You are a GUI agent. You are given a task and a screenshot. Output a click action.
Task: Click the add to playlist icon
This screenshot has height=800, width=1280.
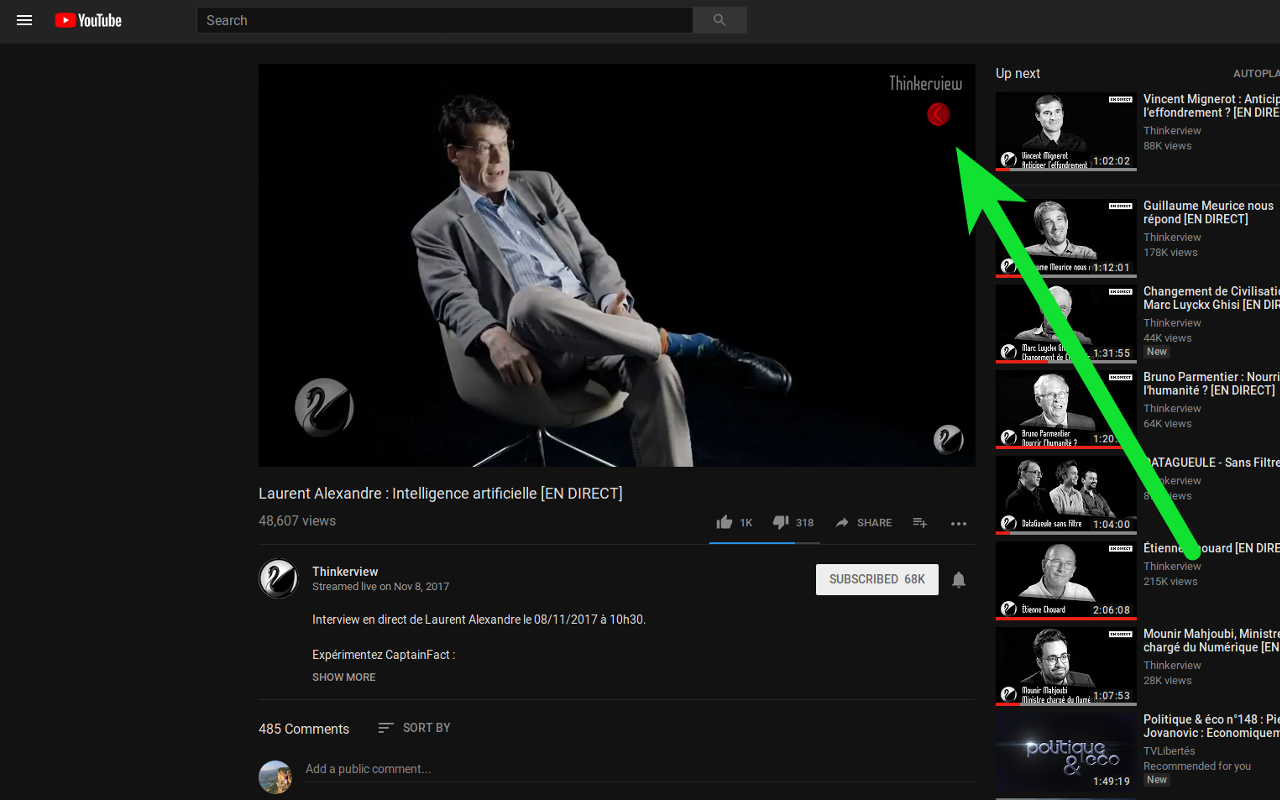pyautogui.click(x=920, y=522)
